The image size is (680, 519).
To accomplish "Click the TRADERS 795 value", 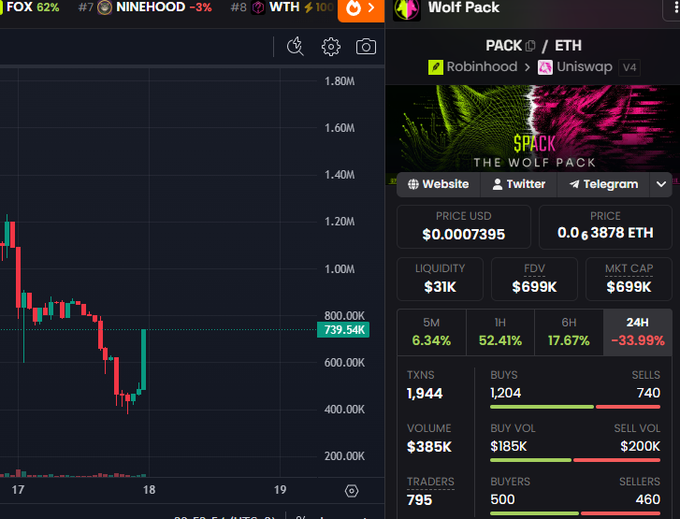I will point(419,500).
